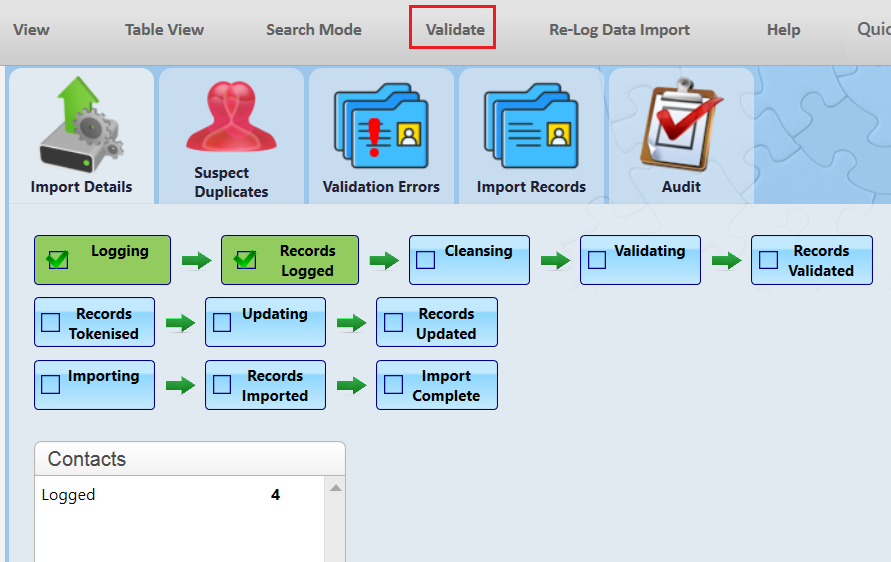Tick the Updating stage checkbox

click(222, 322)
